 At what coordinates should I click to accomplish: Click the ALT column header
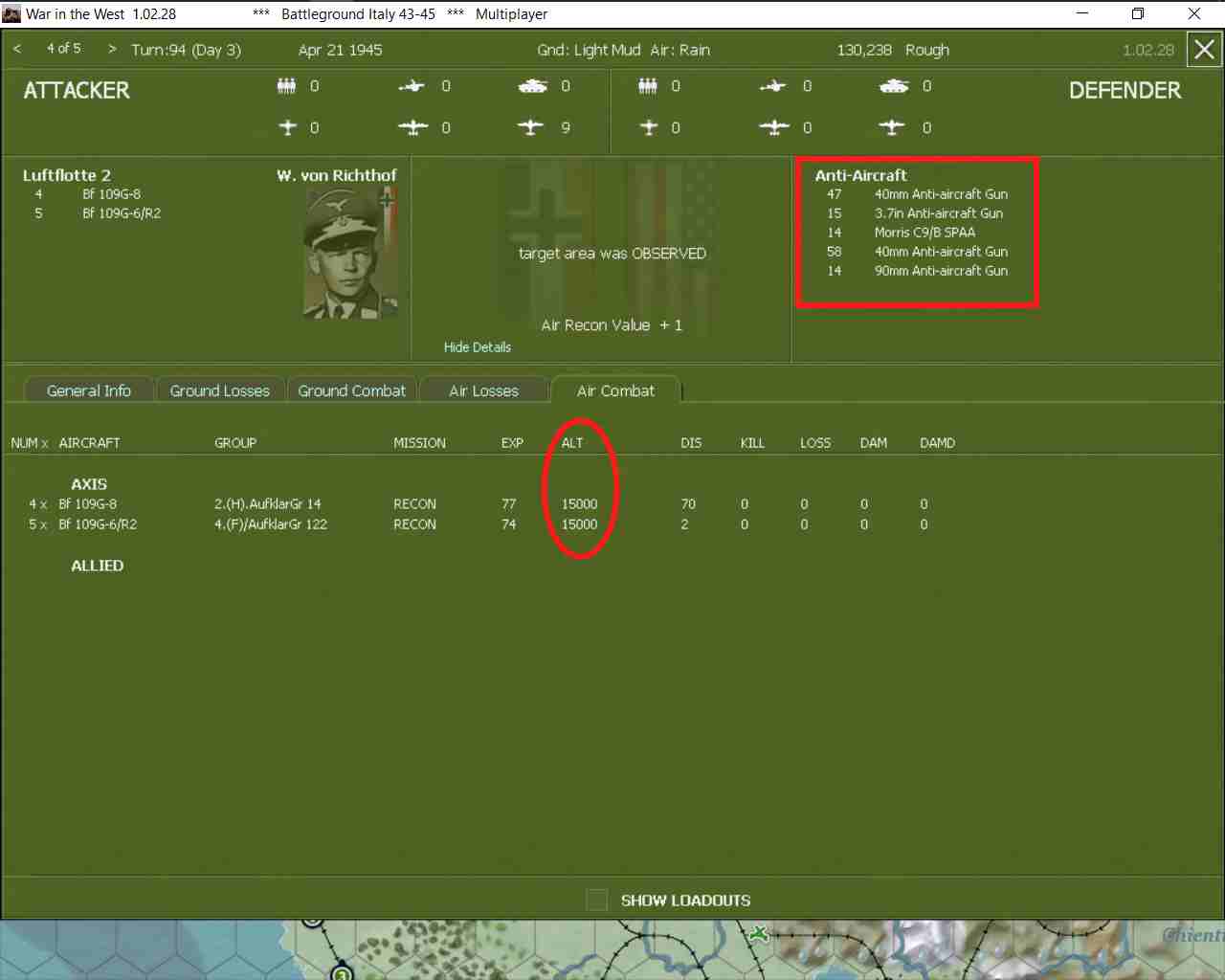tap(572, 443)
